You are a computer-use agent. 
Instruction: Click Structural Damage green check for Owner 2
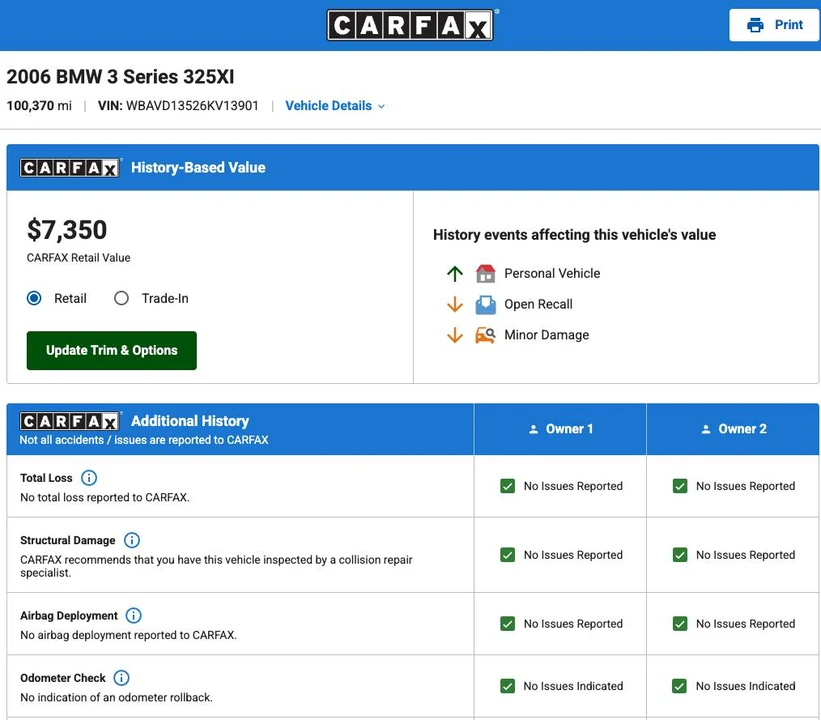click(x=680, y=555)
